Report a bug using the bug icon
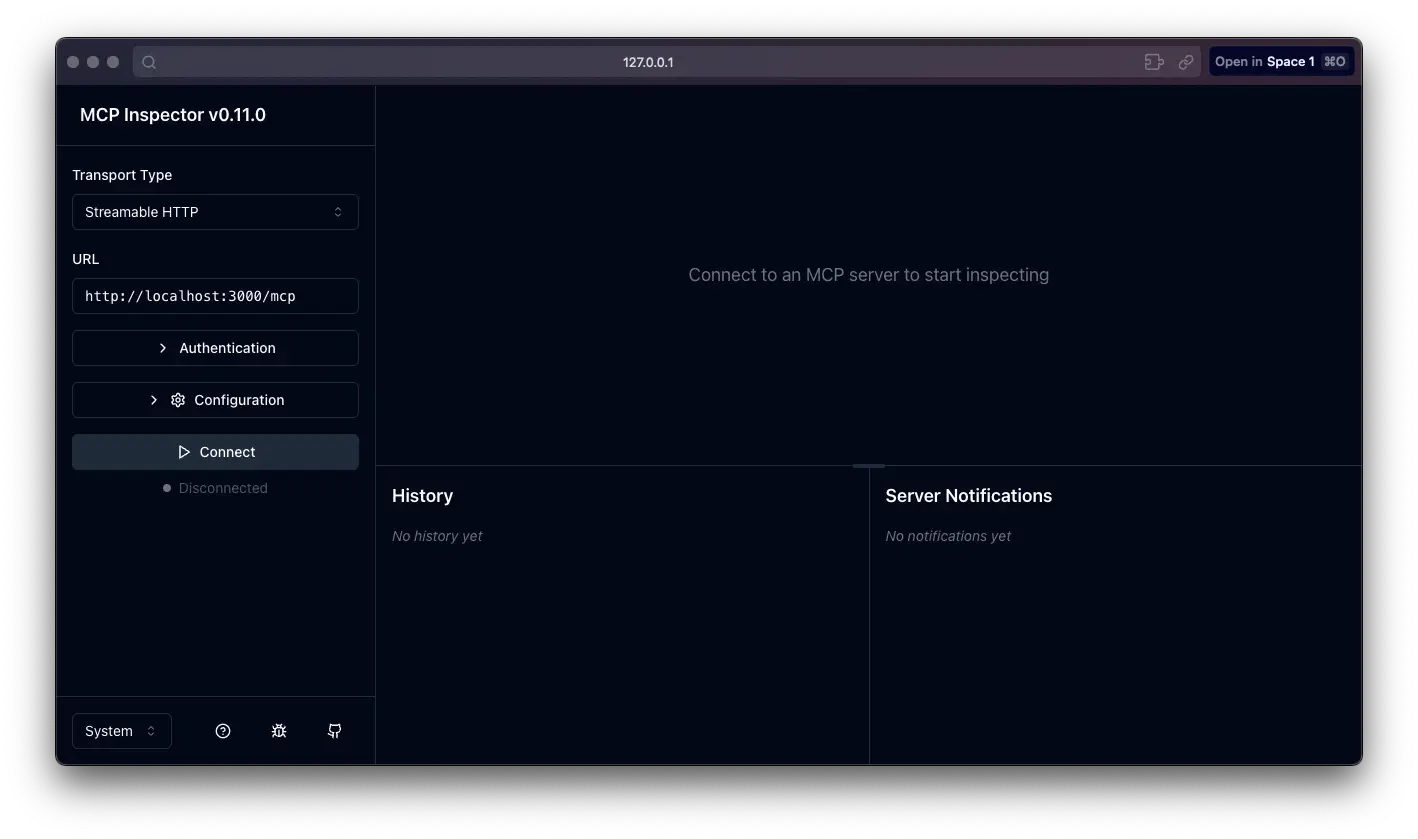The height and width of the screenshot is (839, 1418). 278,730
